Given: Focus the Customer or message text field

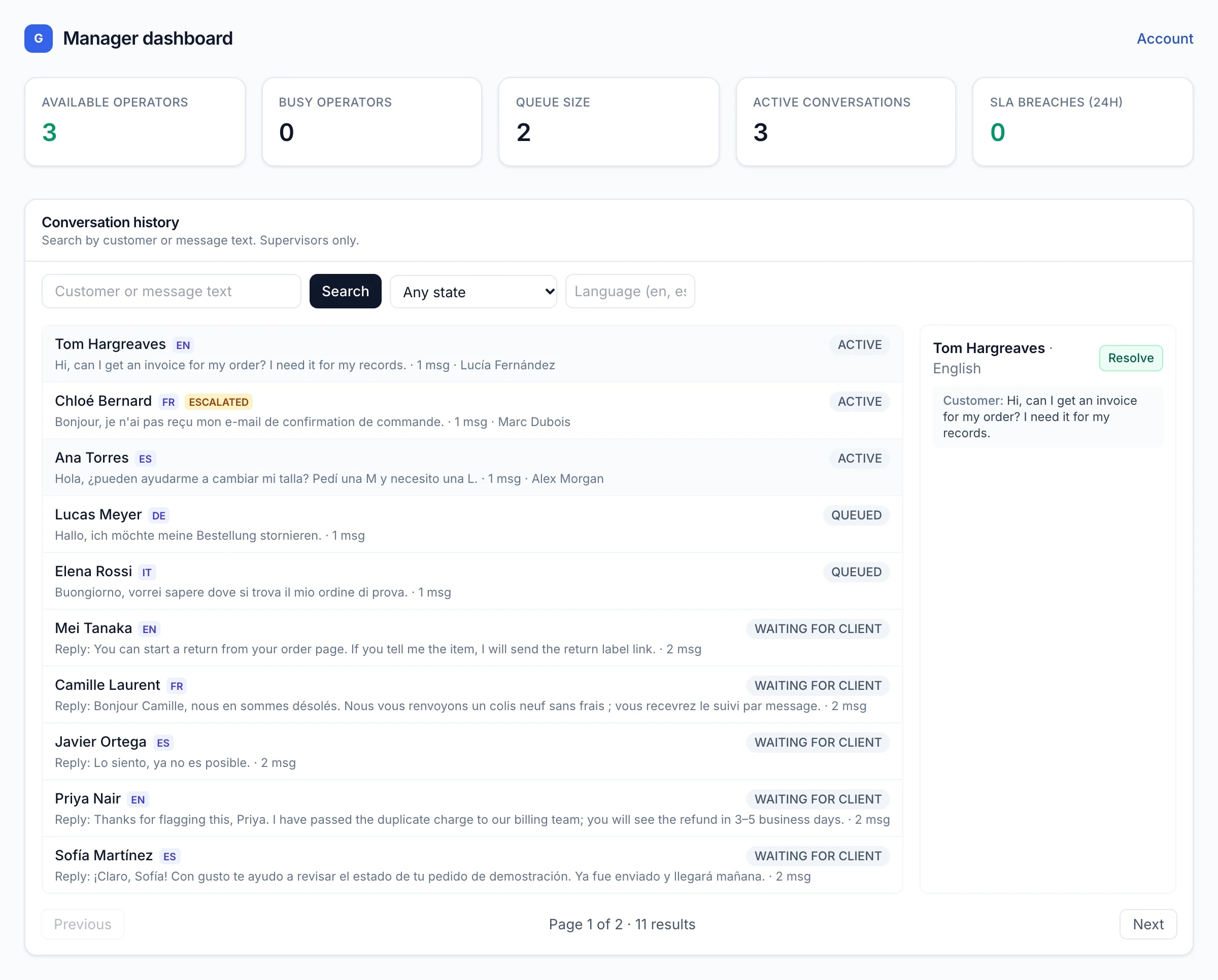Looking at the screenshot, I should 171,291.
